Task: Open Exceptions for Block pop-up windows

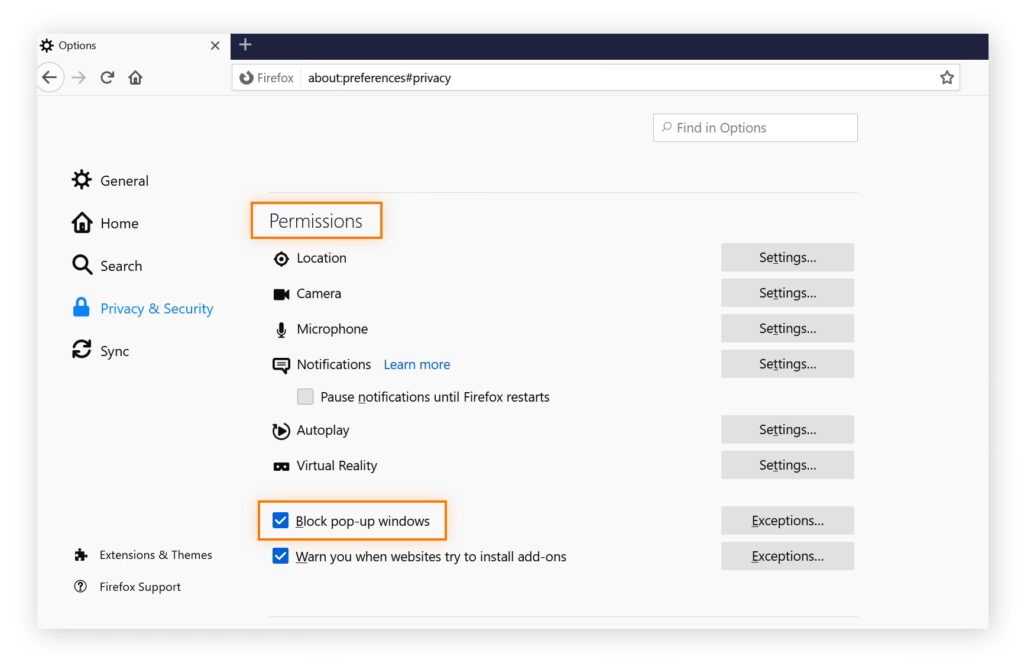Action: [x=787, y=521]
